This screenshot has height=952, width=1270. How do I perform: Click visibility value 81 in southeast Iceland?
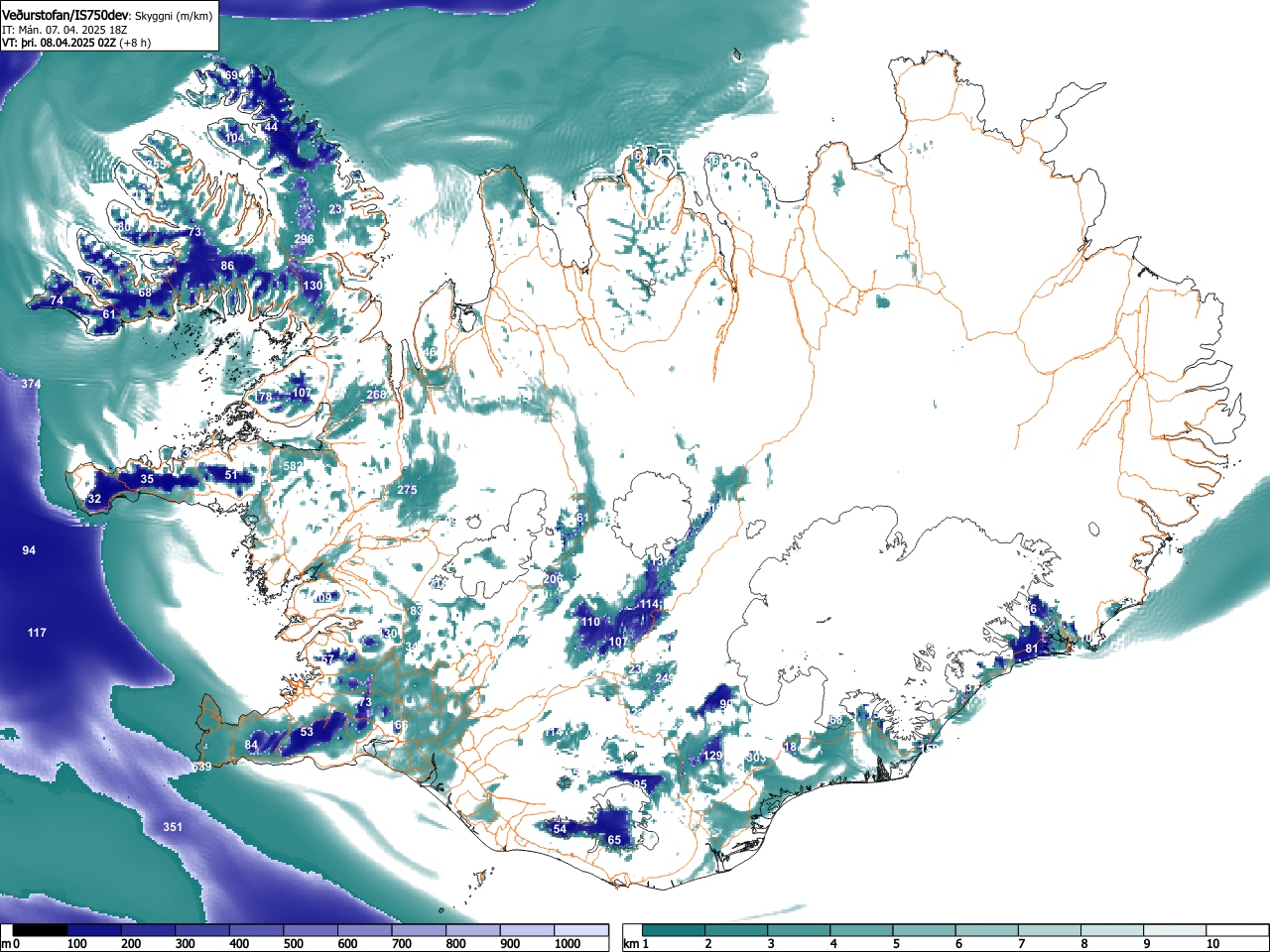coord(1032,649)
